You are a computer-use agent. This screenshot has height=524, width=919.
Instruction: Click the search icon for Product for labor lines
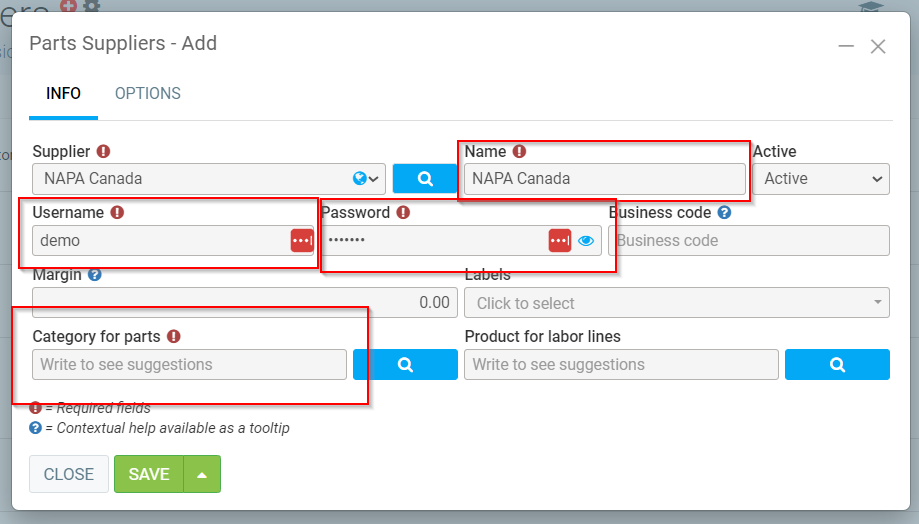[837, 365]
